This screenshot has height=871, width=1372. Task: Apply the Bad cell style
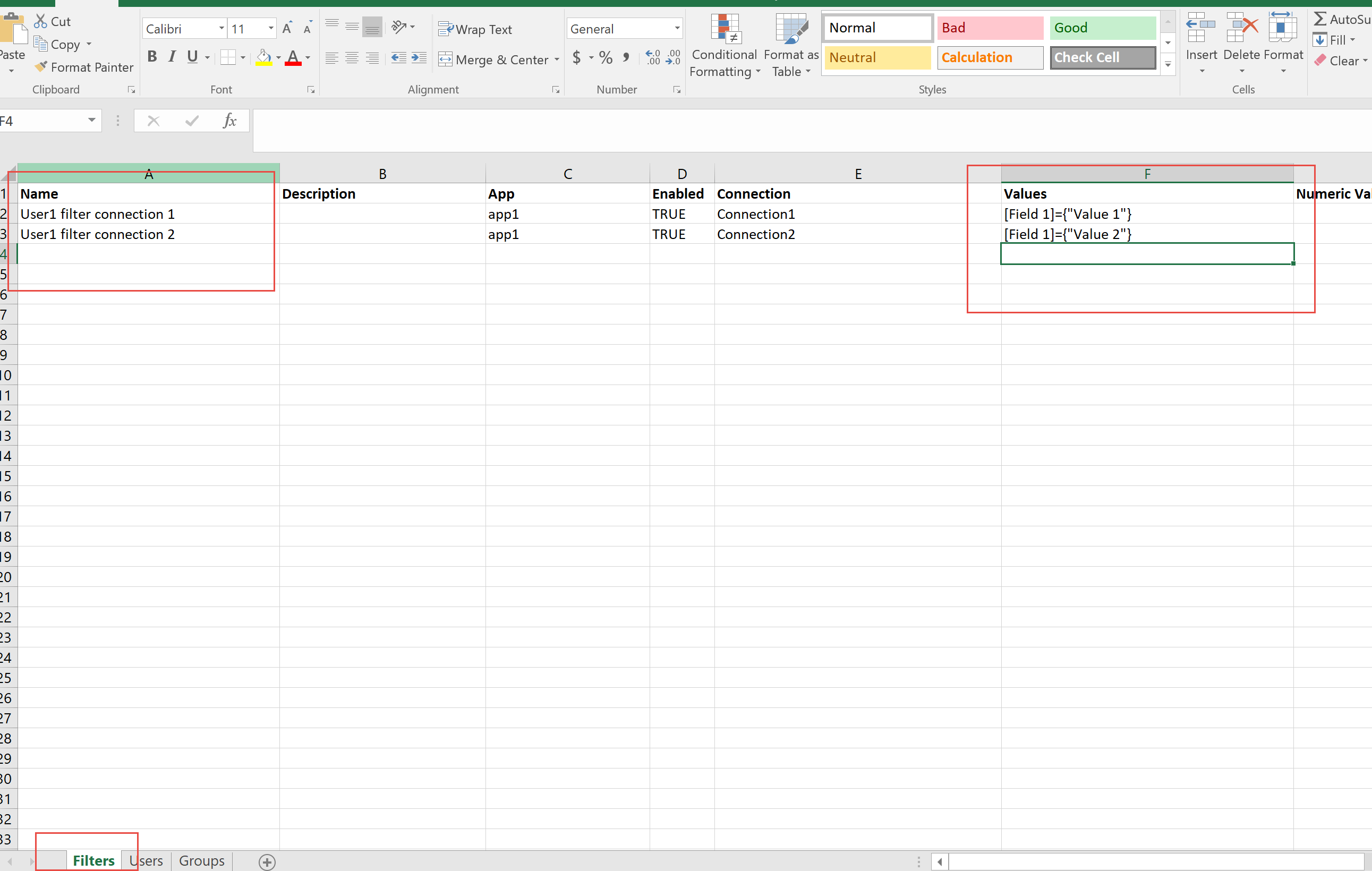(x=990, y=28)
